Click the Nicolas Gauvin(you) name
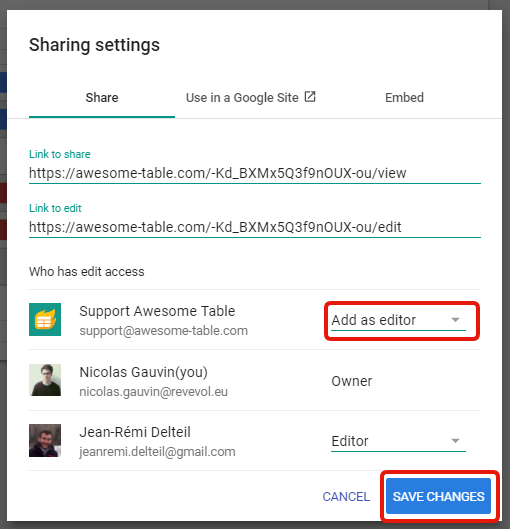 tap(143, 372)
